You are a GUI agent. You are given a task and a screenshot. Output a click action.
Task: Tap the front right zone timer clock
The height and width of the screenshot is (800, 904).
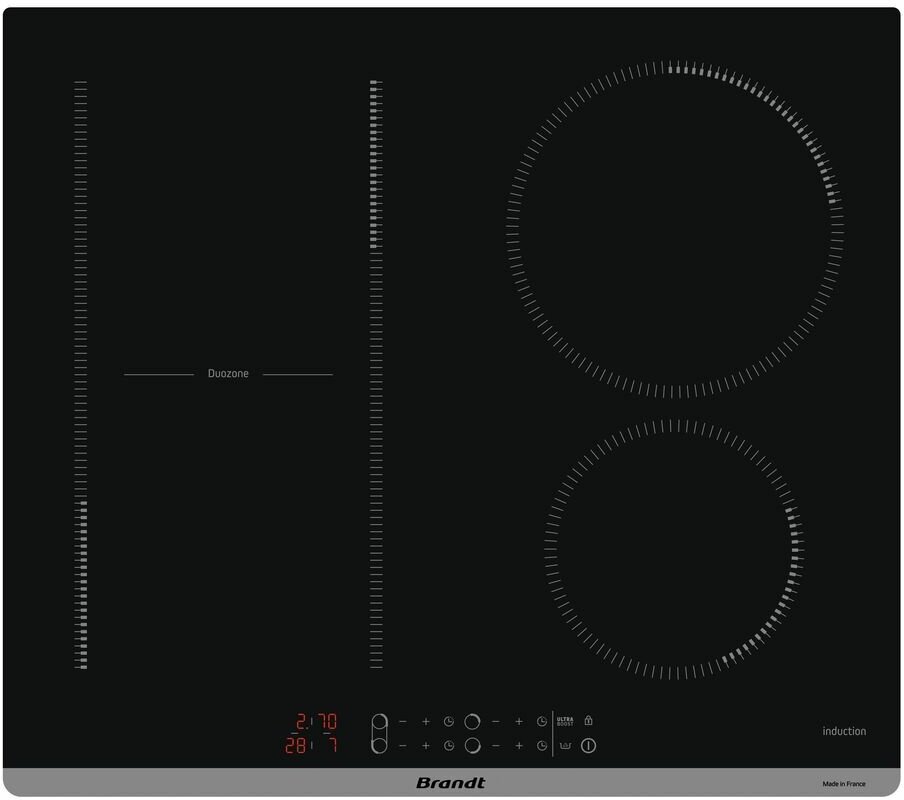click(542, 746)
